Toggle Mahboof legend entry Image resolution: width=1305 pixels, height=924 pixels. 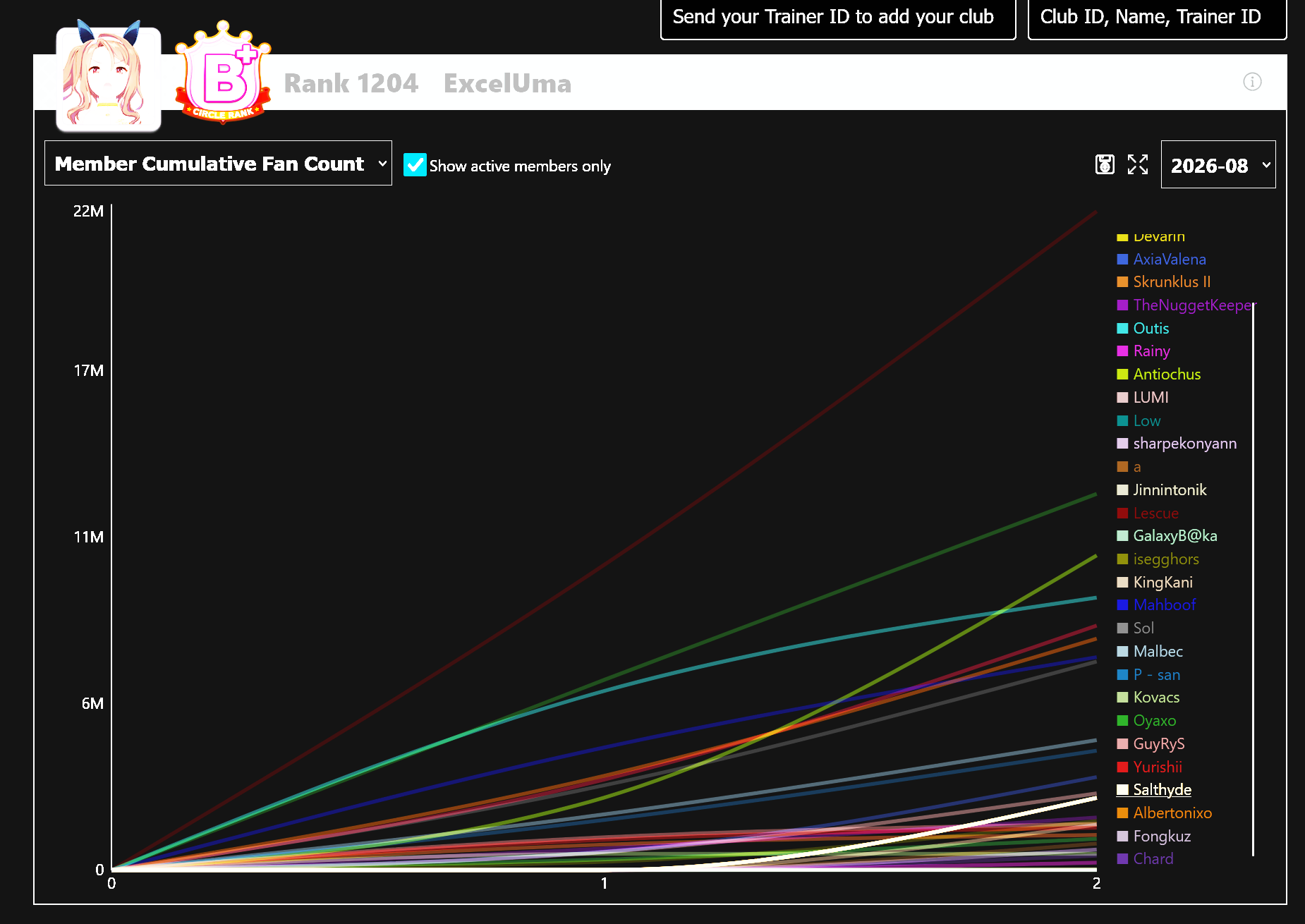tap(1156, 605)
